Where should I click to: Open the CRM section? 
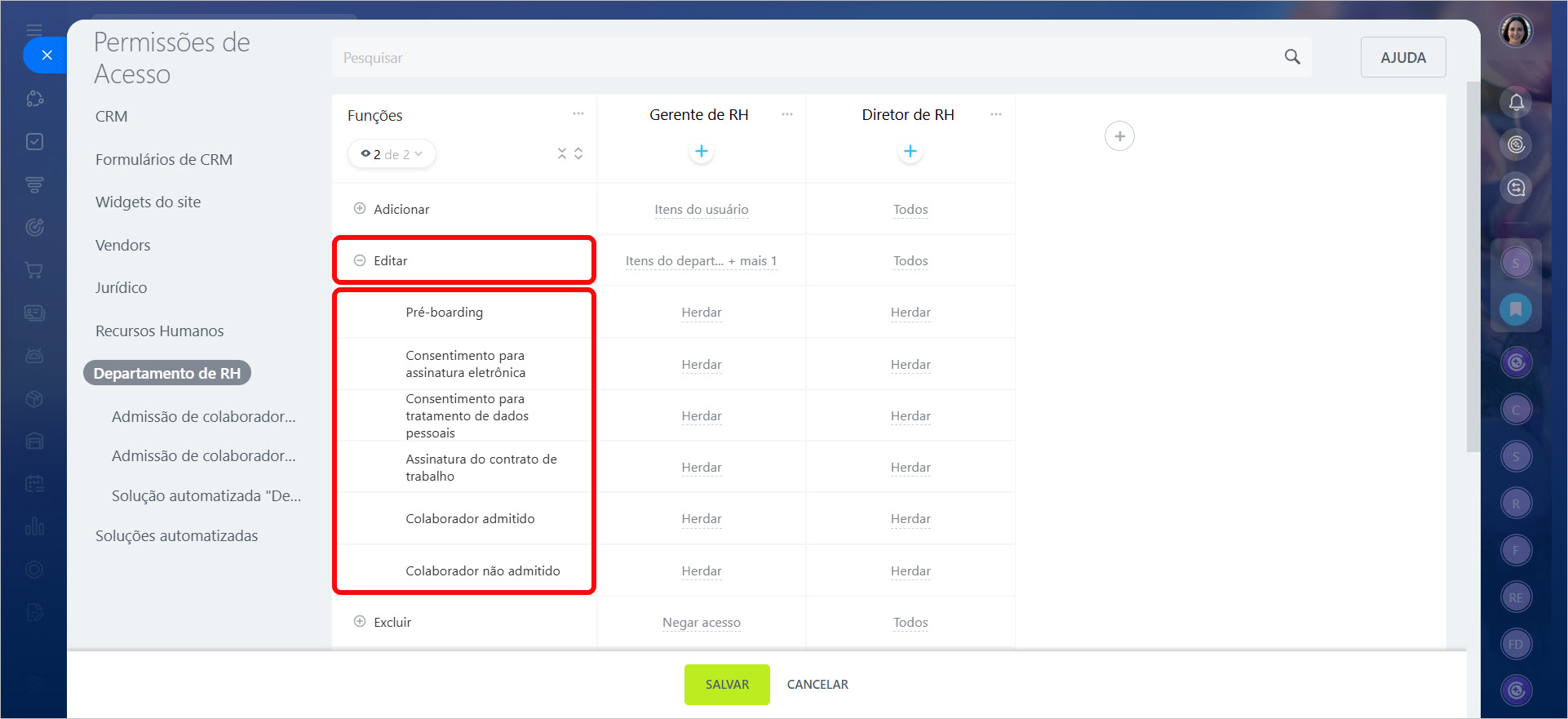coord(112,117)
